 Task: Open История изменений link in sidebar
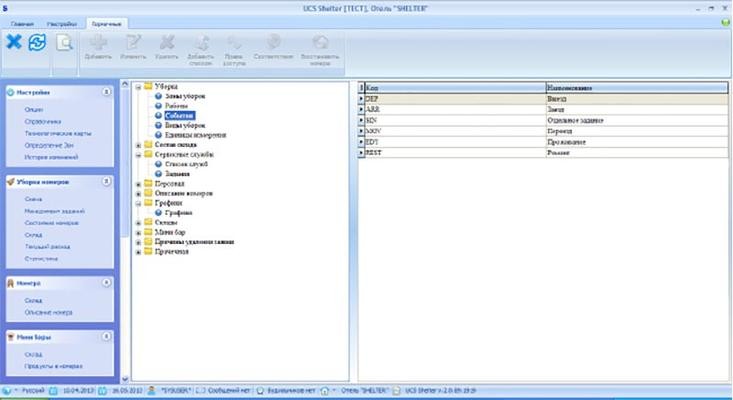click(x=50, y=159)
